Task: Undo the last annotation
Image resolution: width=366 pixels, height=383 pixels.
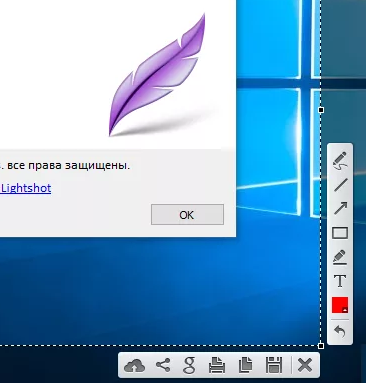Action: [x=340, y=332]
